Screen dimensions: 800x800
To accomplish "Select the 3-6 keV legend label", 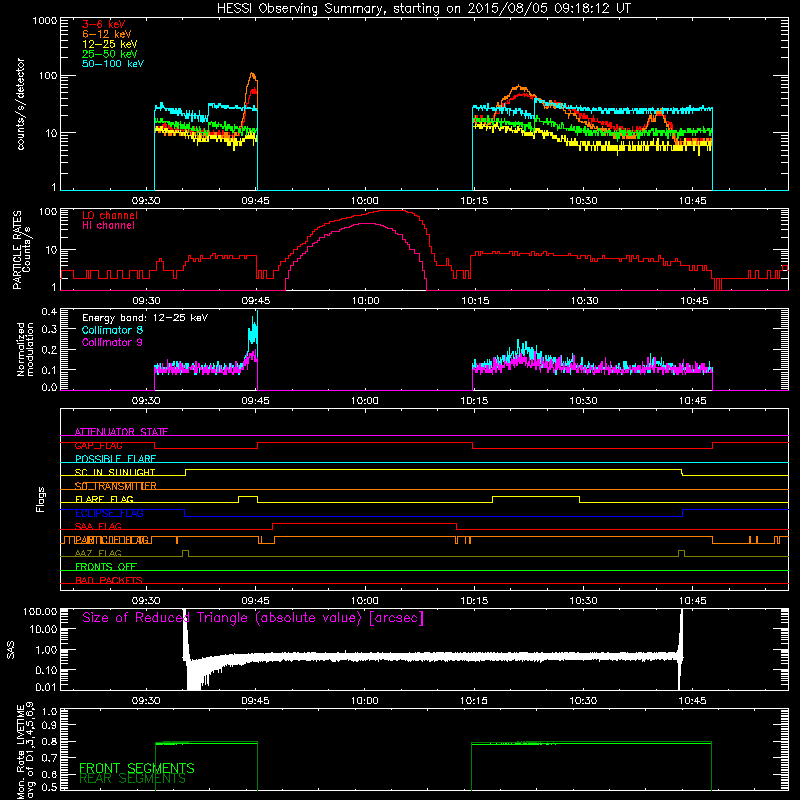I will click(x=104, y=24).
